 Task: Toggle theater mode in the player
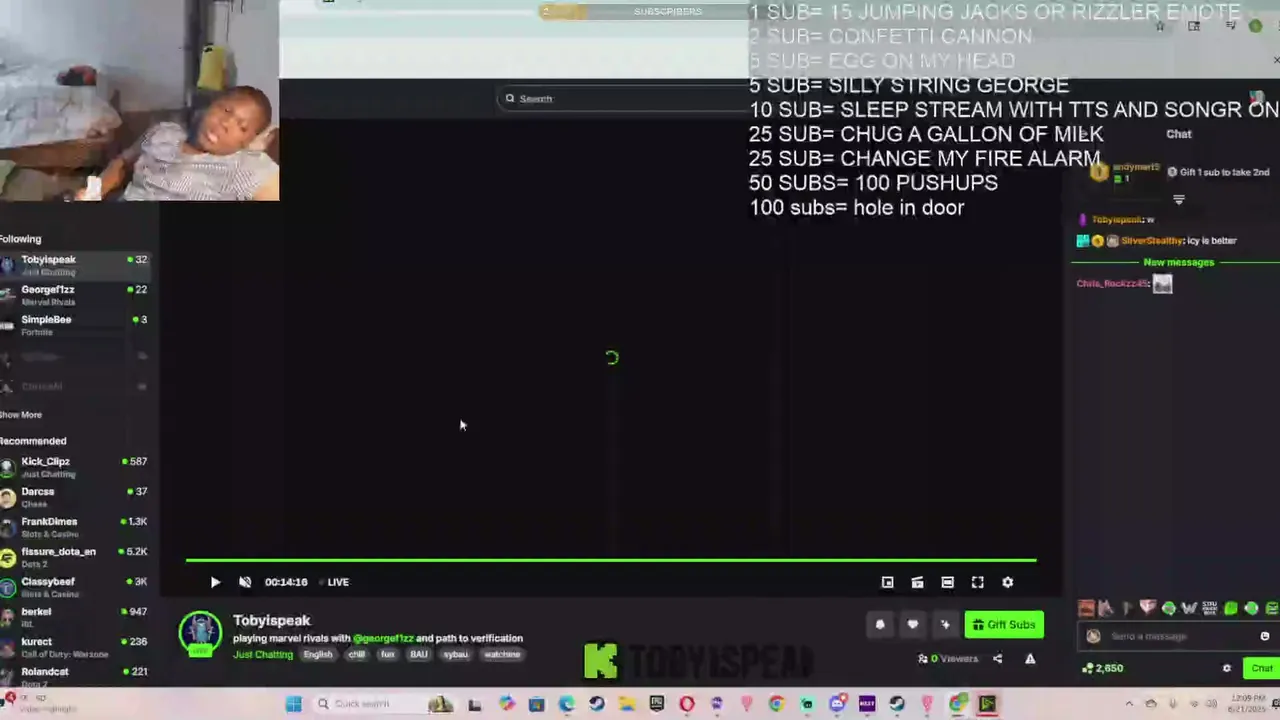pos(947,582)
